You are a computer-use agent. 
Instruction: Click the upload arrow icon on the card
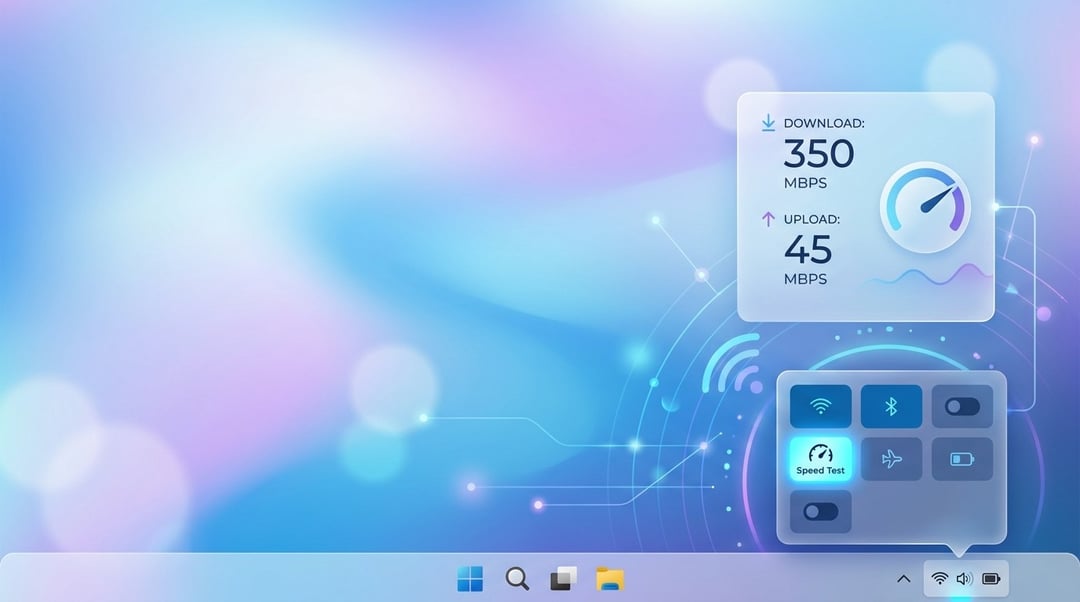coord(768,218)
